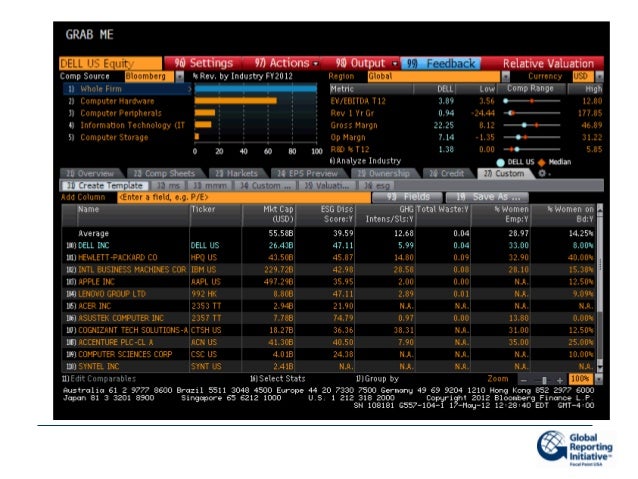Switch to the Credit tab
638x479 pixels.
447,173
